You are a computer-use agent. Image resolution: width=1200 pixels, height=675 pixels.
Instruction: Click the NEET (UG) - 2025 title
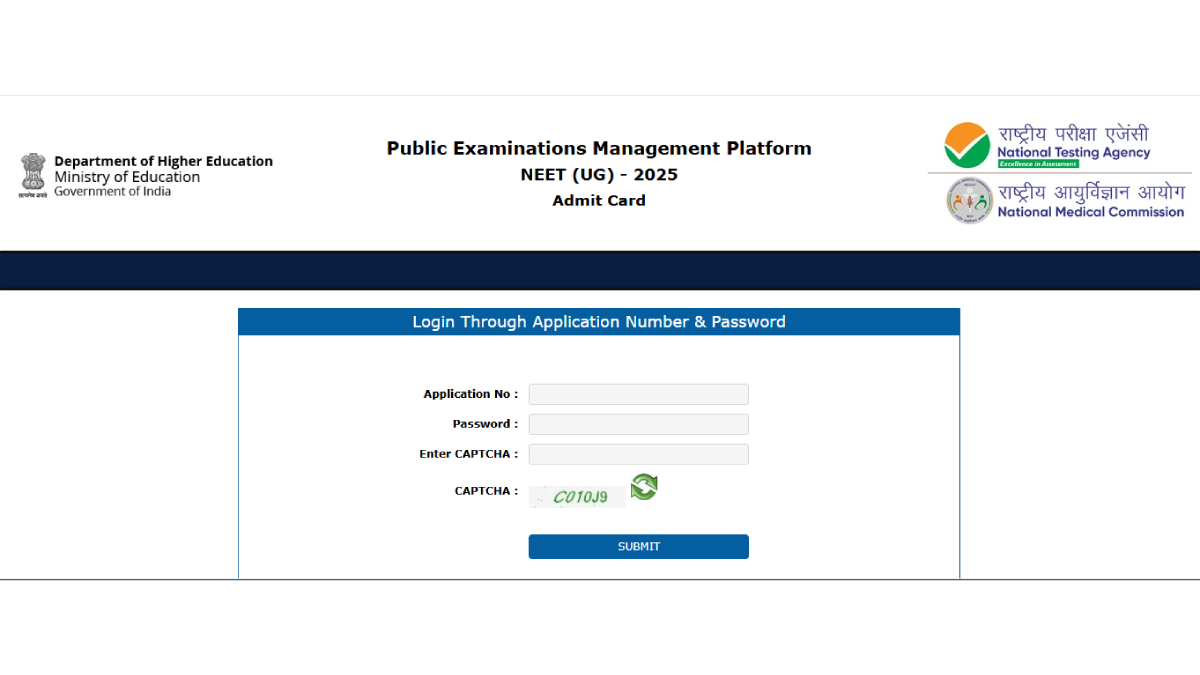pos(598,174)
